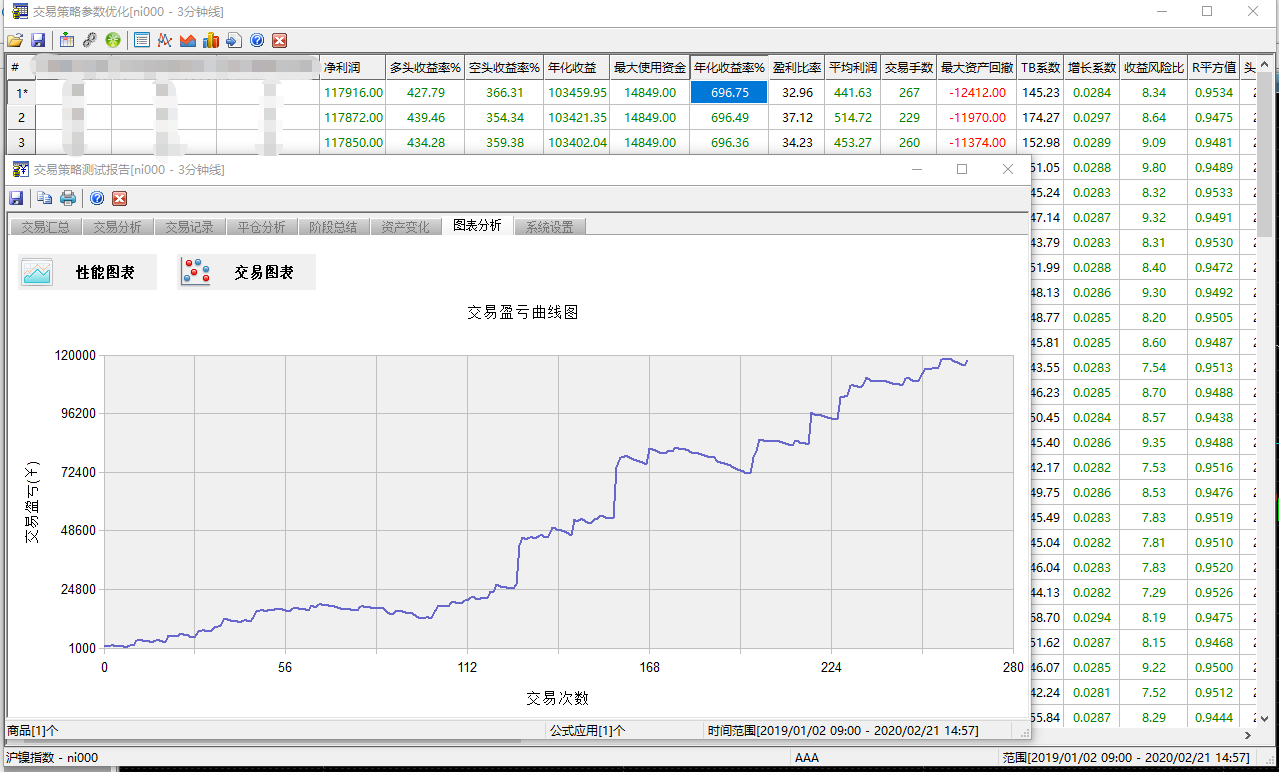Print the report using the printer icon
Image resolution: width=1279 pixels, height=772 pixels.
tap(68, 198)
